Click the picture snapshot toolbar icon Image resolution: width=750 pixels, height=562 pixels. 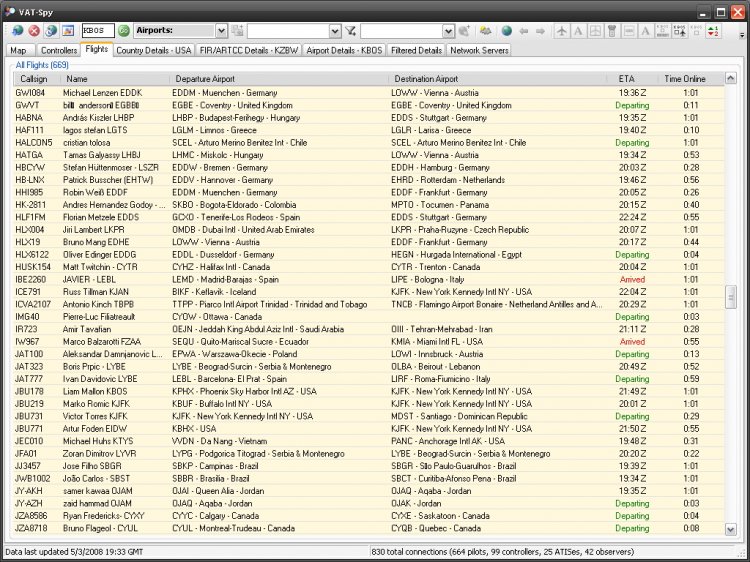coord(67,31)
